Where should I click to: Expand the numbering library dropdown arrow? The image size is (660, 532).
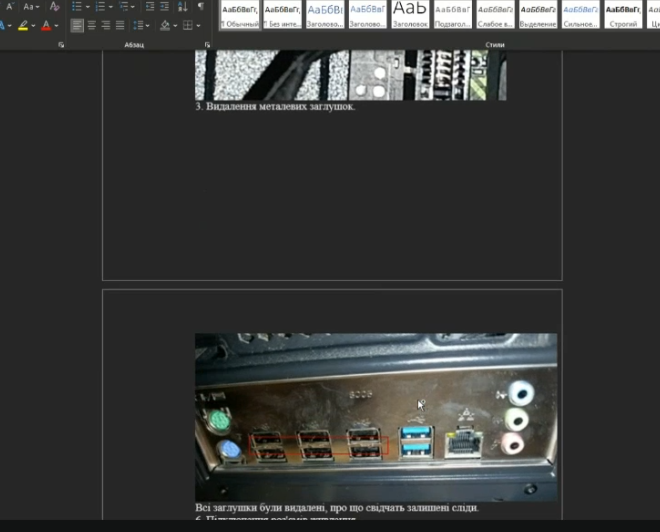click(x=111, y=7)
